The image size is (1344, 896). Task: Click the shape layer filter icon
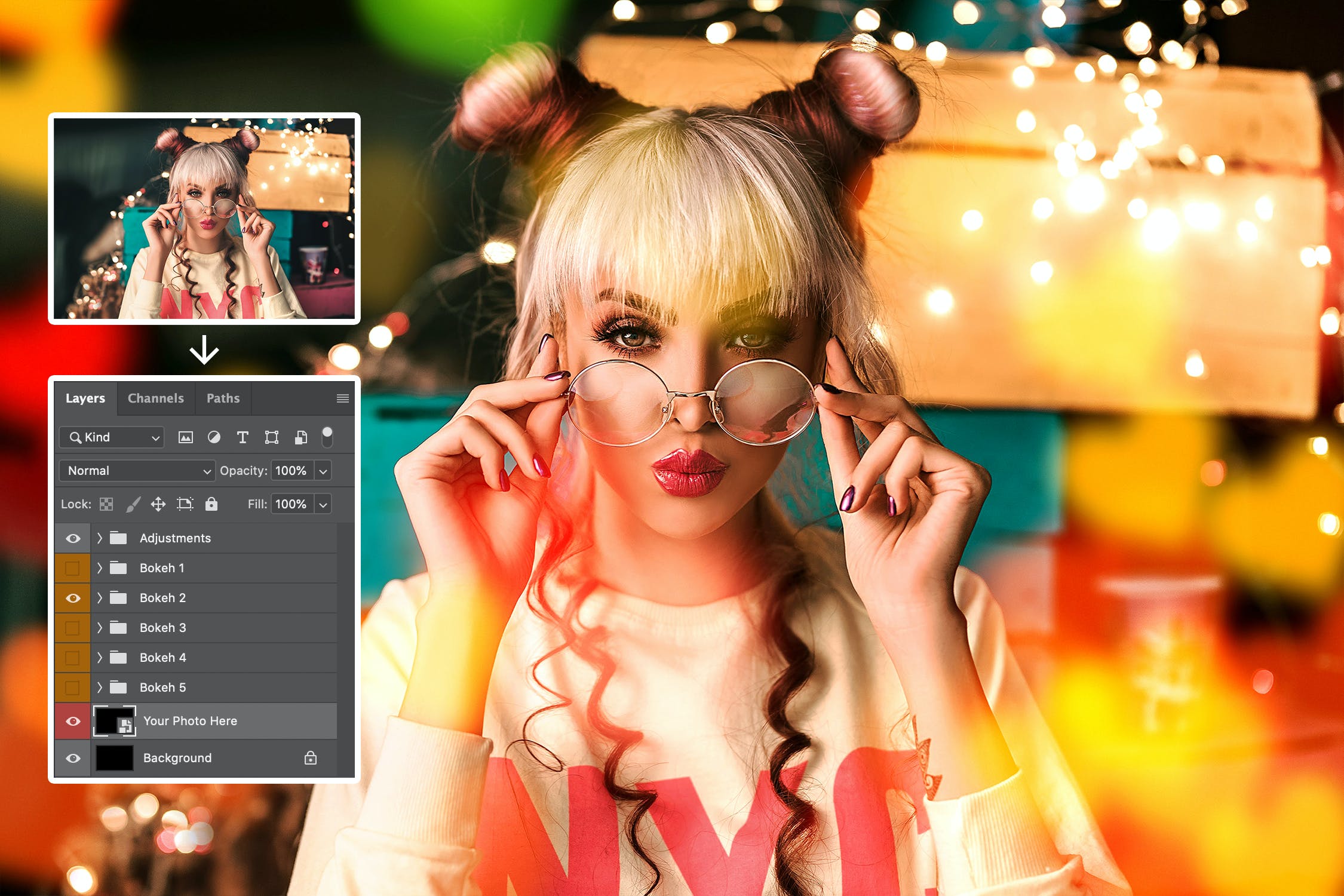pyautogui.click(x=272, y=437)
